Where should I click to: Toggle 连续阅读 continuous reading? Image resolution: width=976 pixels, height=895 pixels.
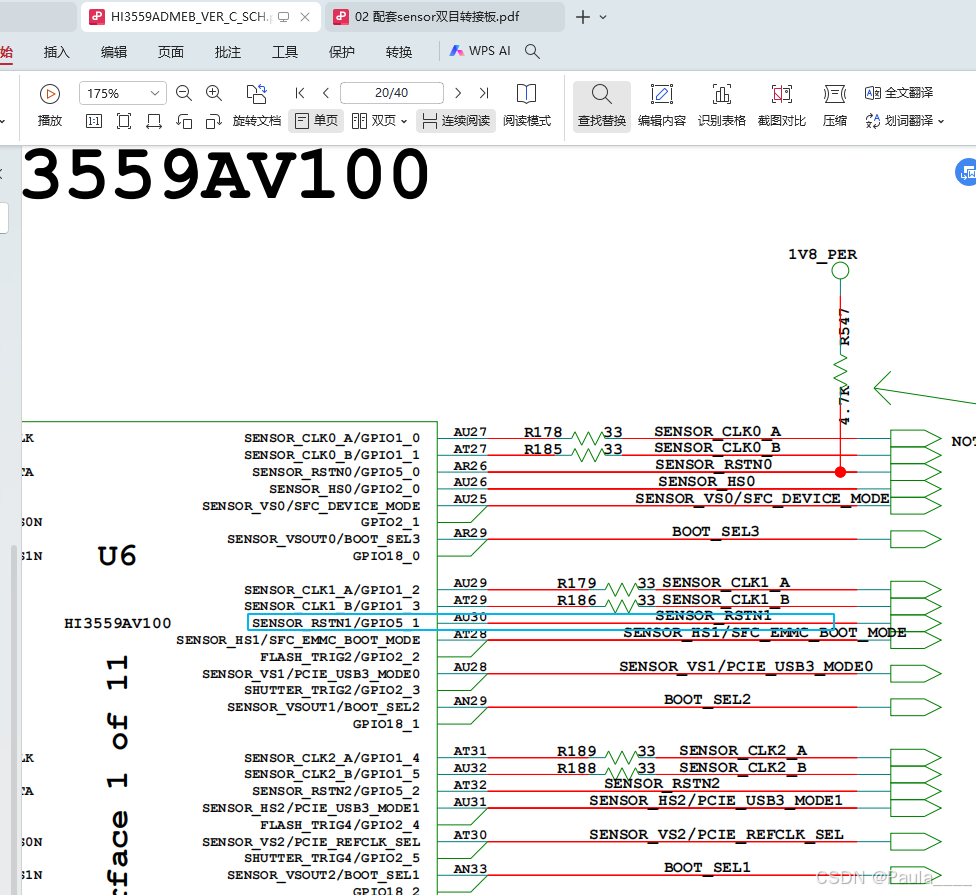456,121
